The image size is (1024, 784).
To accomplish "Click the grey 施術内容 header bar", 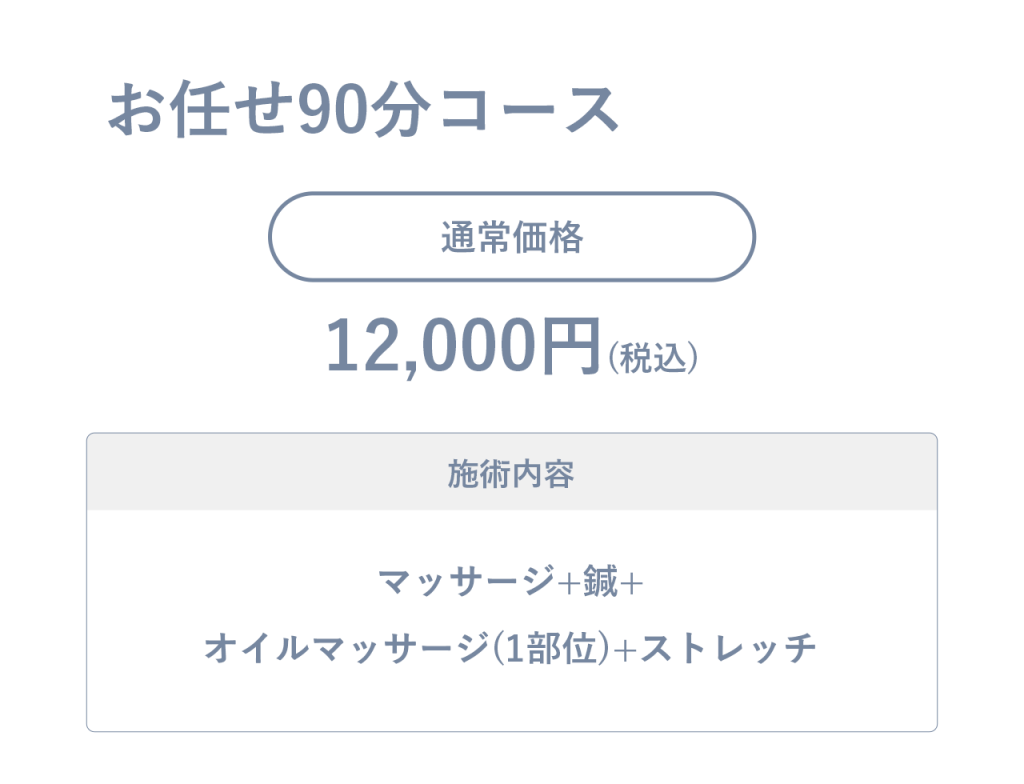I will 511,472.
